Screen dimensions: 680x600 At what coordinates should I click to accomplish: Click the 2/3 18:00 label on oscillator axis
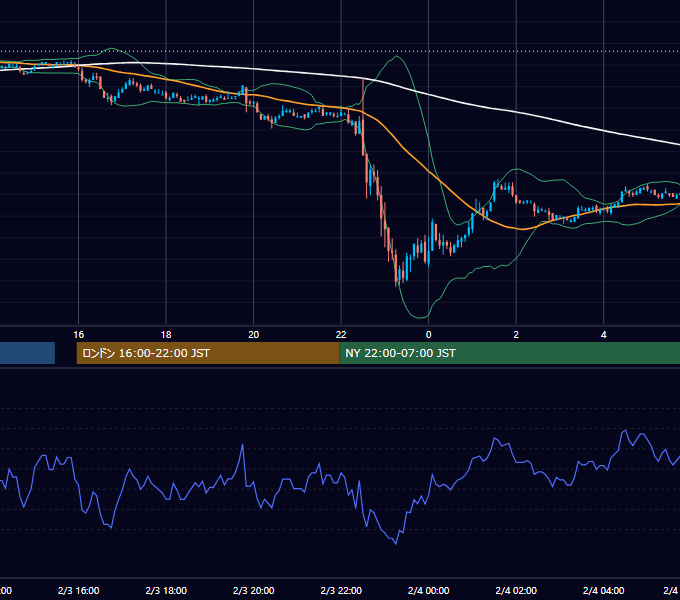click(166, 590)
